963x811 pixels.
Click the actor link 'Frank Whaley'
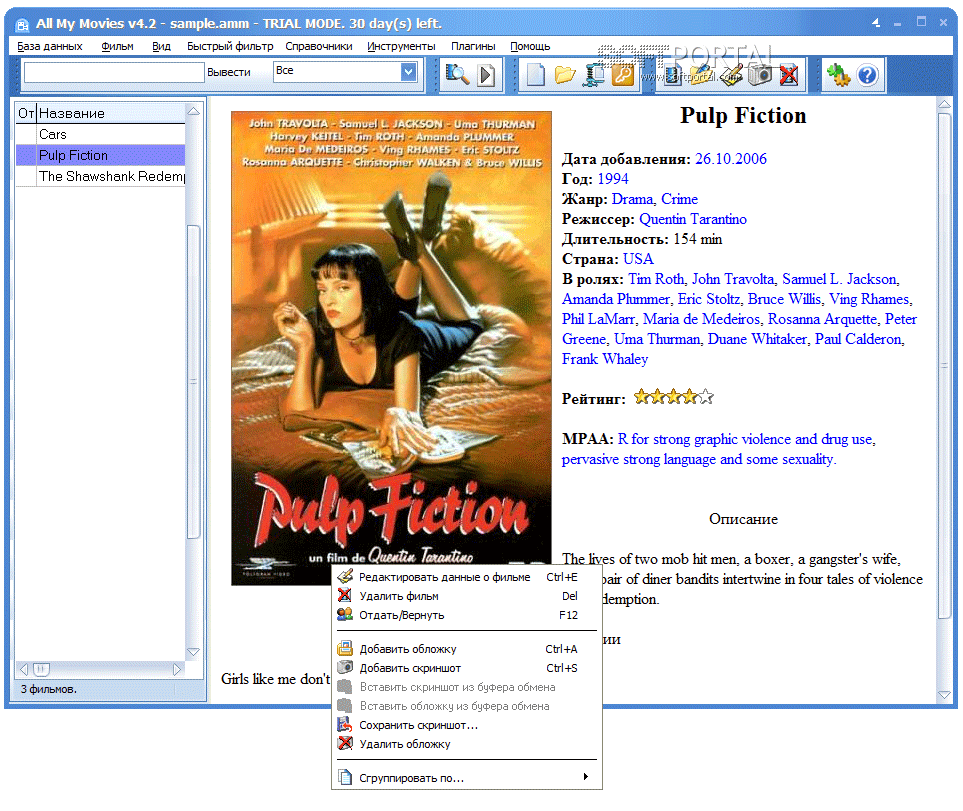[x=605, y=359]
